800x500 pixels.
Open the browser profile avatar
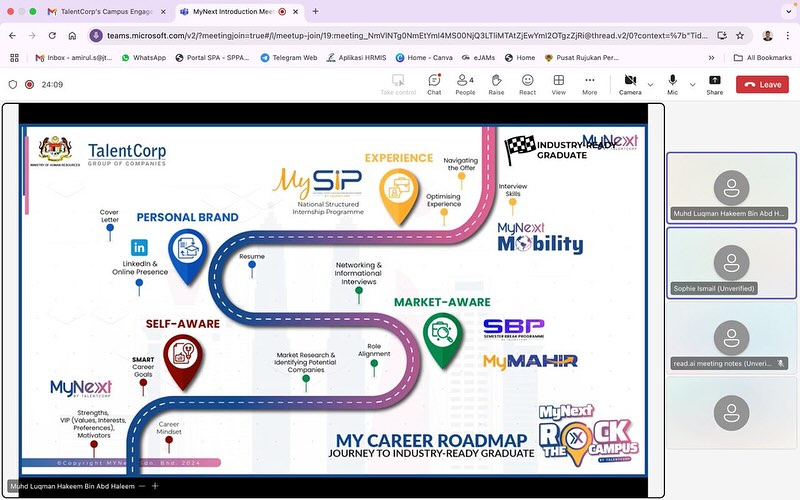coord(767,36)
